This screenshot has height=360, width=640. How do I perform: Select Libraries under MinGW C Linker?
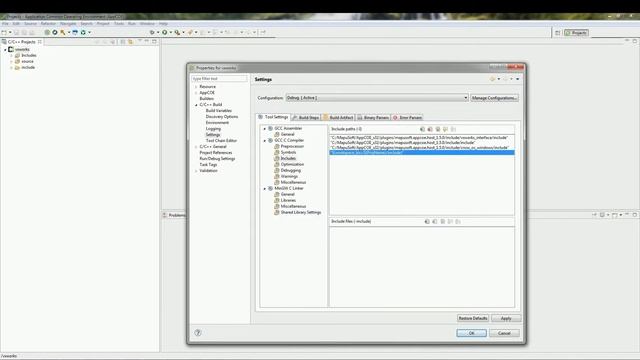(288, 200)
